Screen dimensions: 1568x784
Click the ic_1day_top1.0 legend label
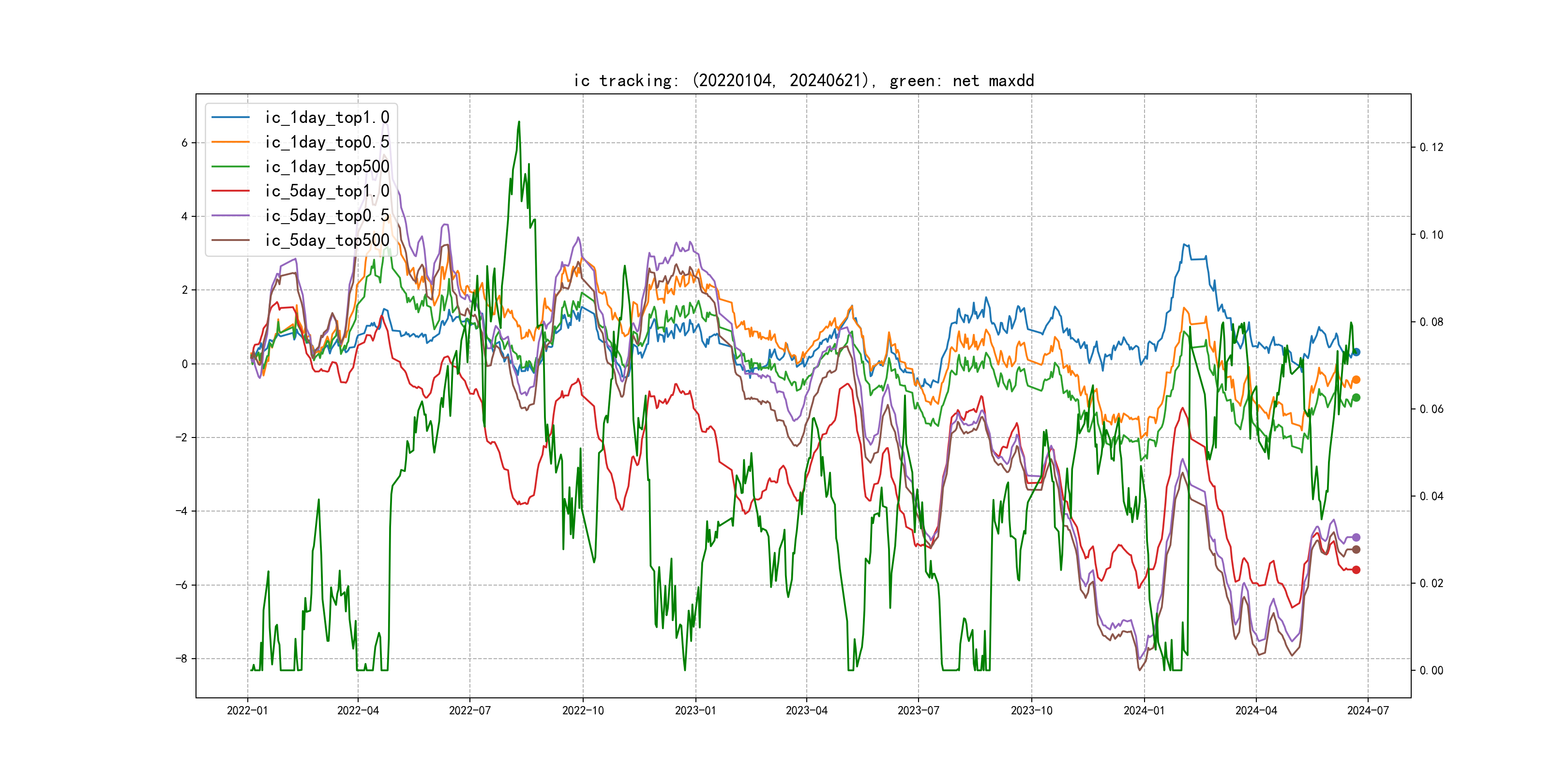(327, 118)
